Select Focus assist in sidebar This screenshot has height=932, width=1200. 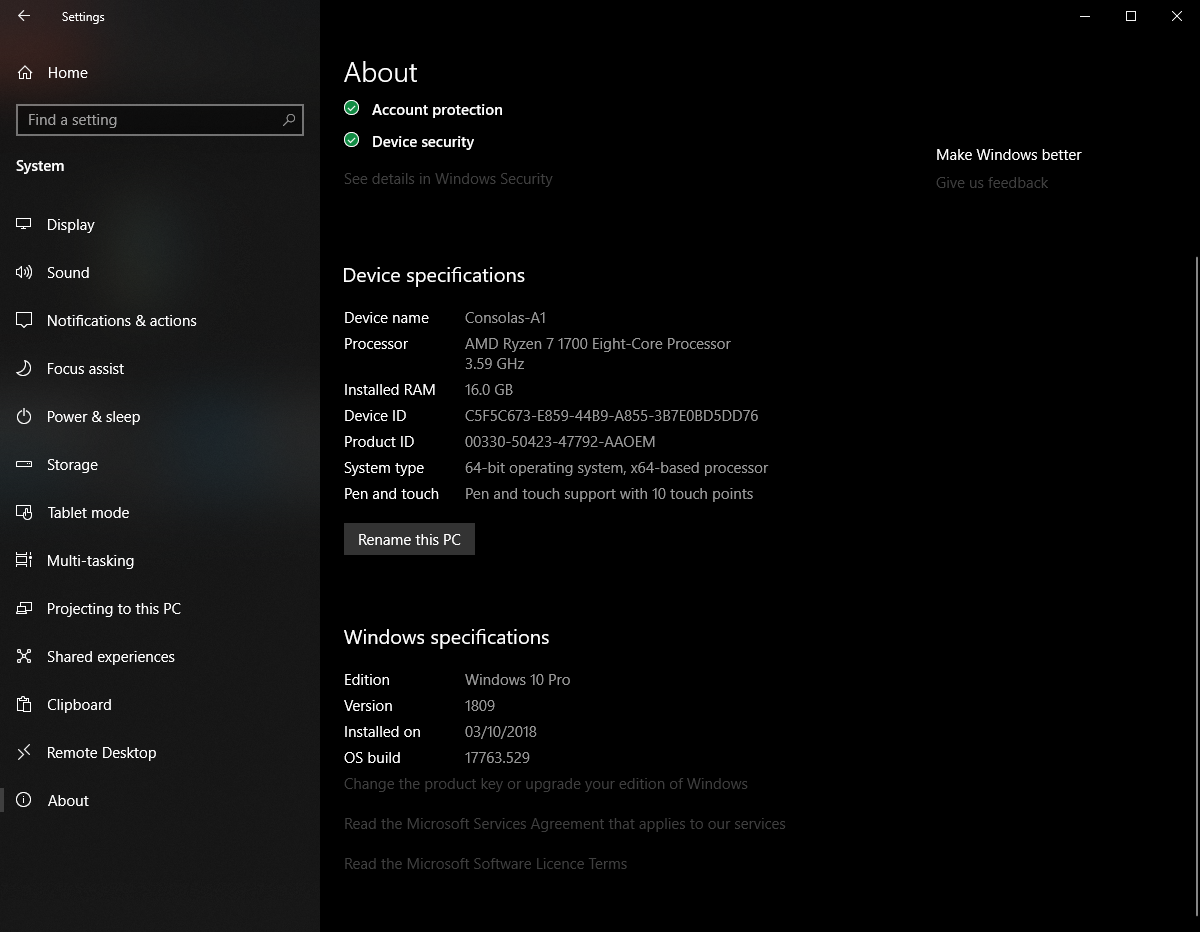160,369
